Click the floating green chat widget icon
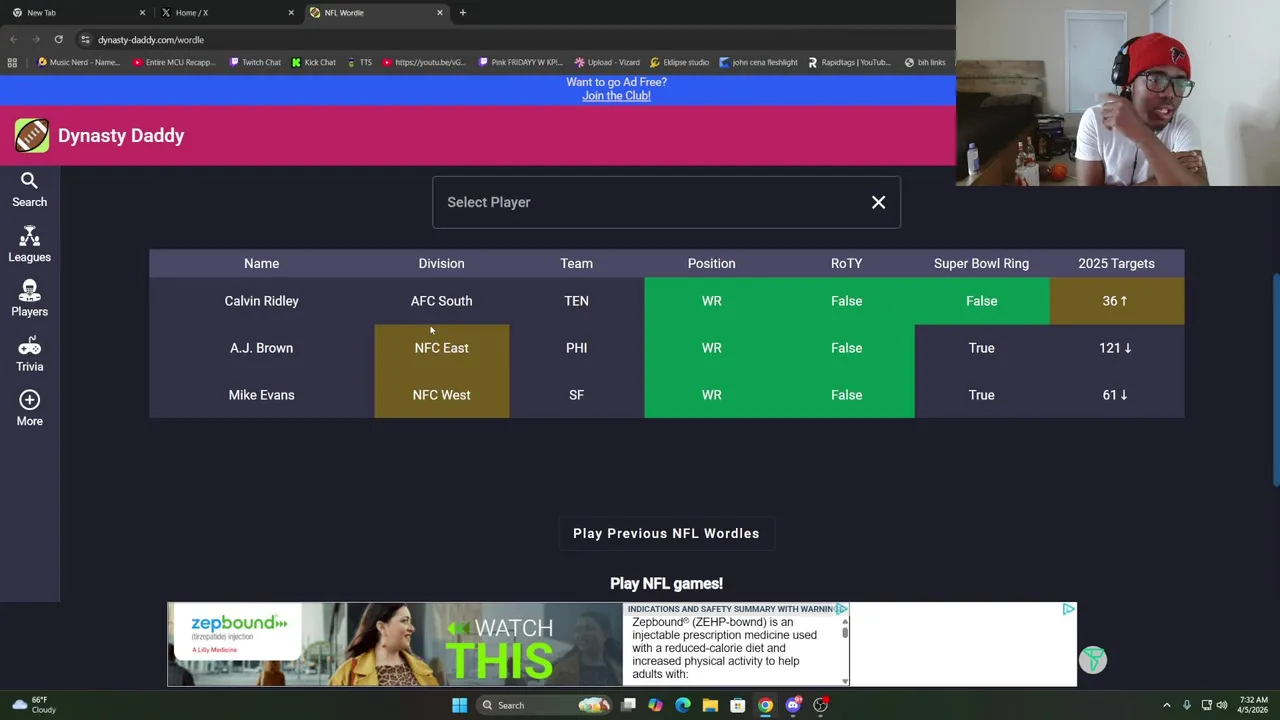This screenshot has height=720, width=1280. [x=1092, y=659]
